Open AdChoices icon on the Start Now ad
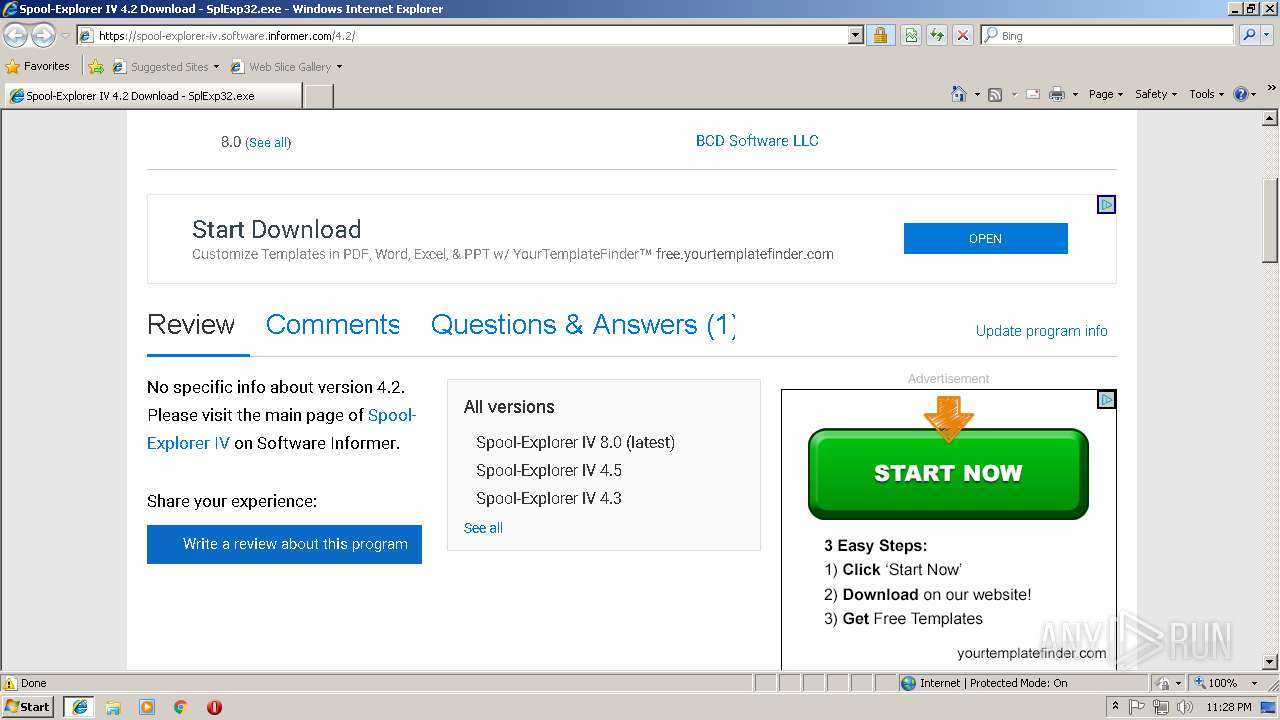The height and width of the screenshot is (720, 1280). pyautogui.click(x=1106, y=399)
